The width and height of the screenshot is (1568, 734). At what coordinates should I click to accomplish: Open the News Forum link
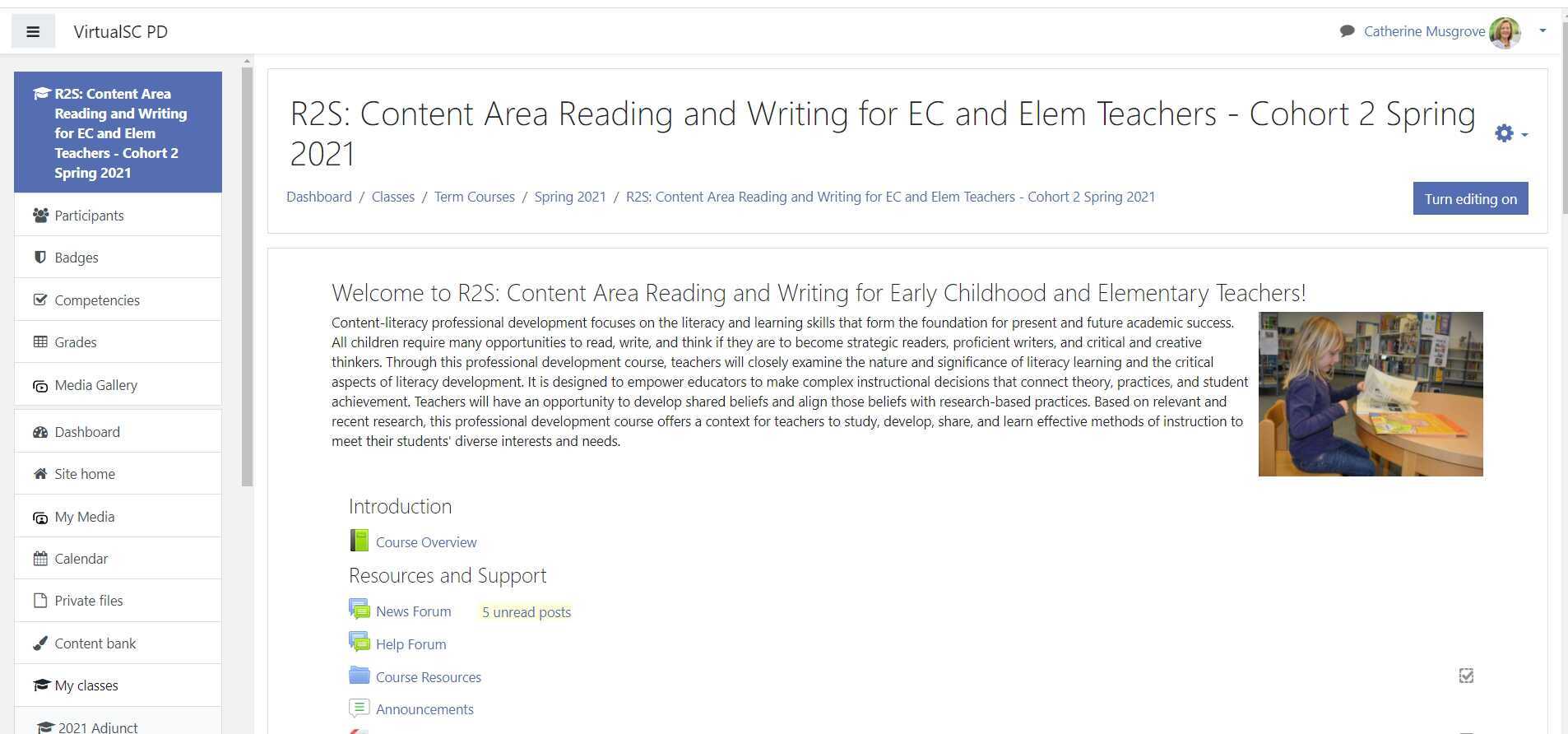point(413,611)
